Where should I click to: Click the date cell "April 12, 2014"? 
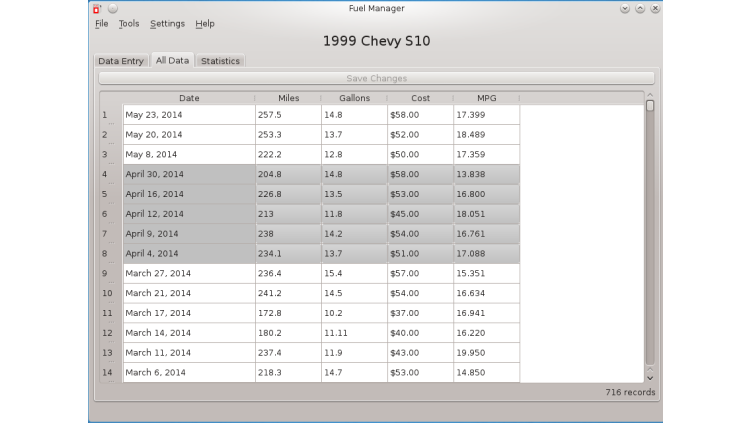tap(189, 214)
